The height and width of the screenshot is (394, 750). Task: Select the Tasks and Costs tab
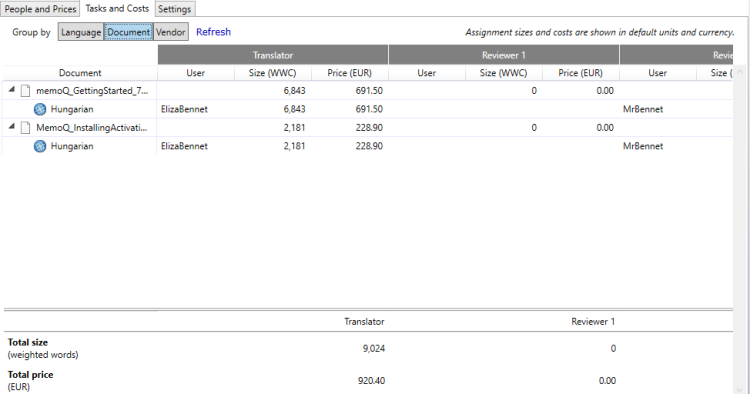tap(117, 9)
